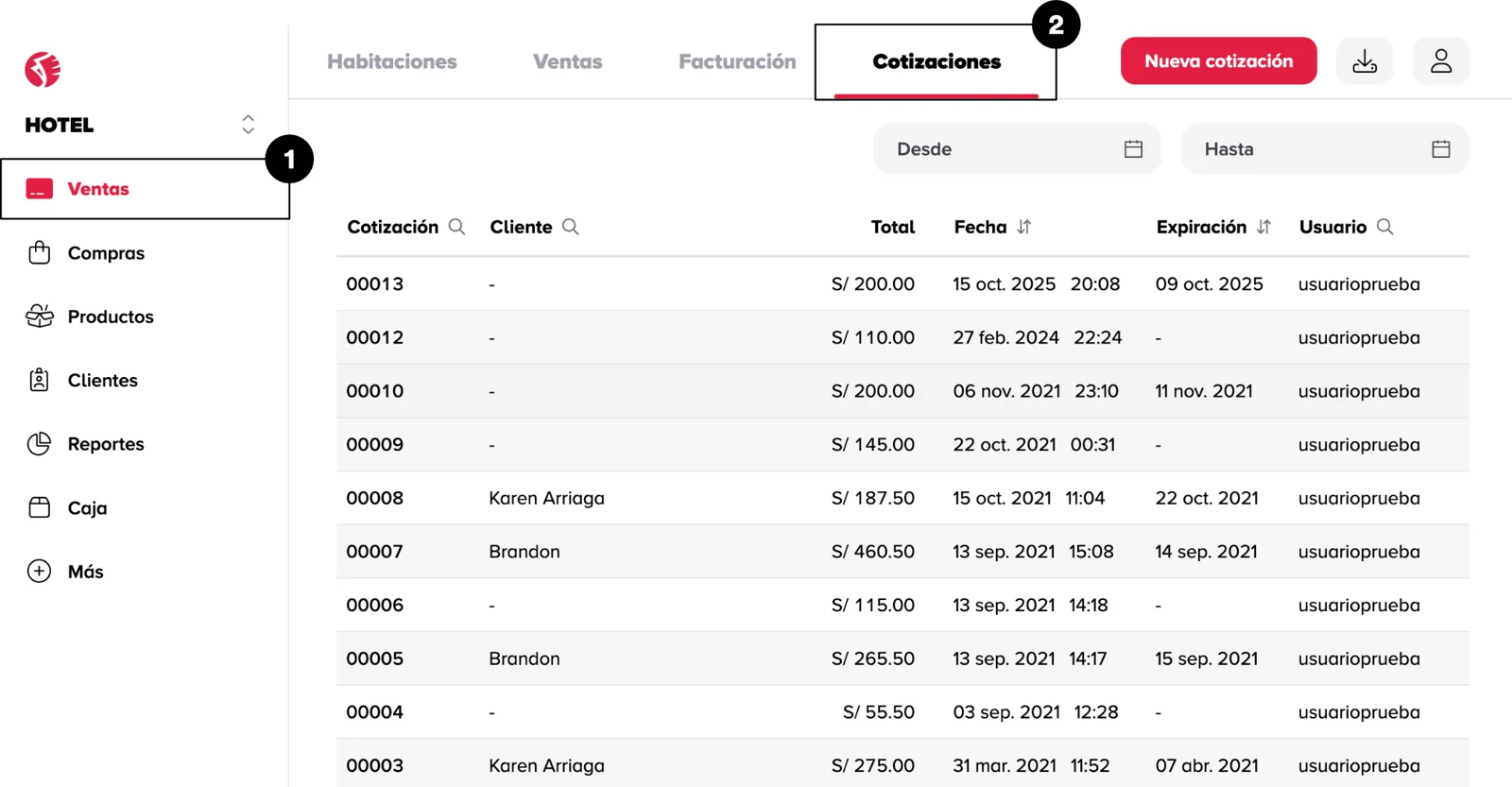
Task: Open the Ventas tab in top bar
Action: click(567, 61)
